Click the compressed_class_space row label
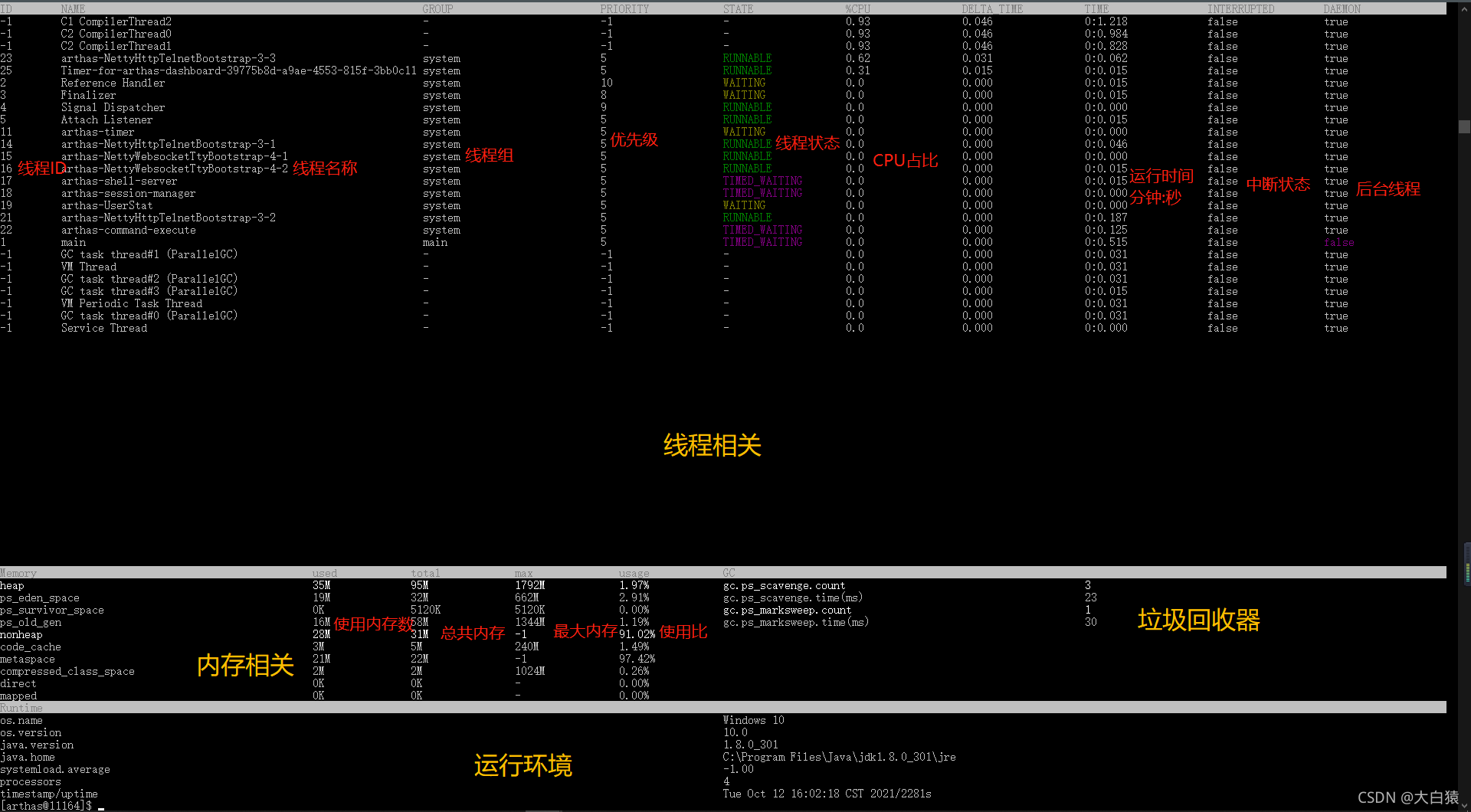 click(67, 671)
